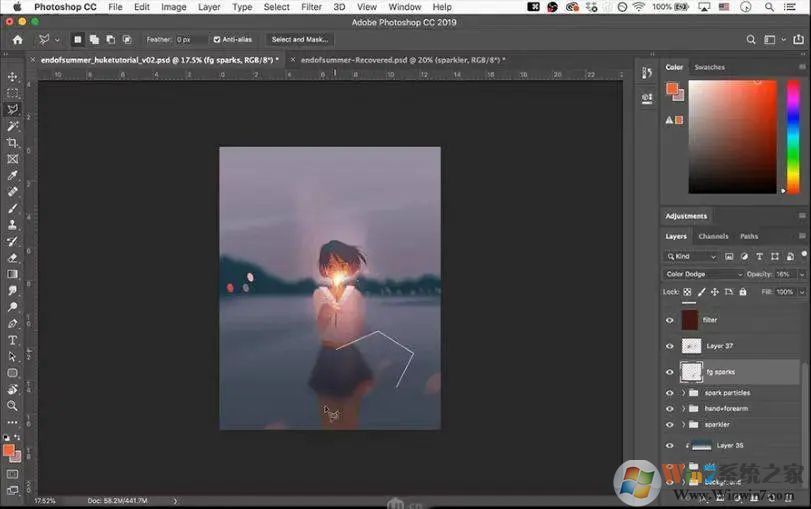Select the Hand tool
The height and width of the screenshot is (509, 811).
tap(12, 389)
